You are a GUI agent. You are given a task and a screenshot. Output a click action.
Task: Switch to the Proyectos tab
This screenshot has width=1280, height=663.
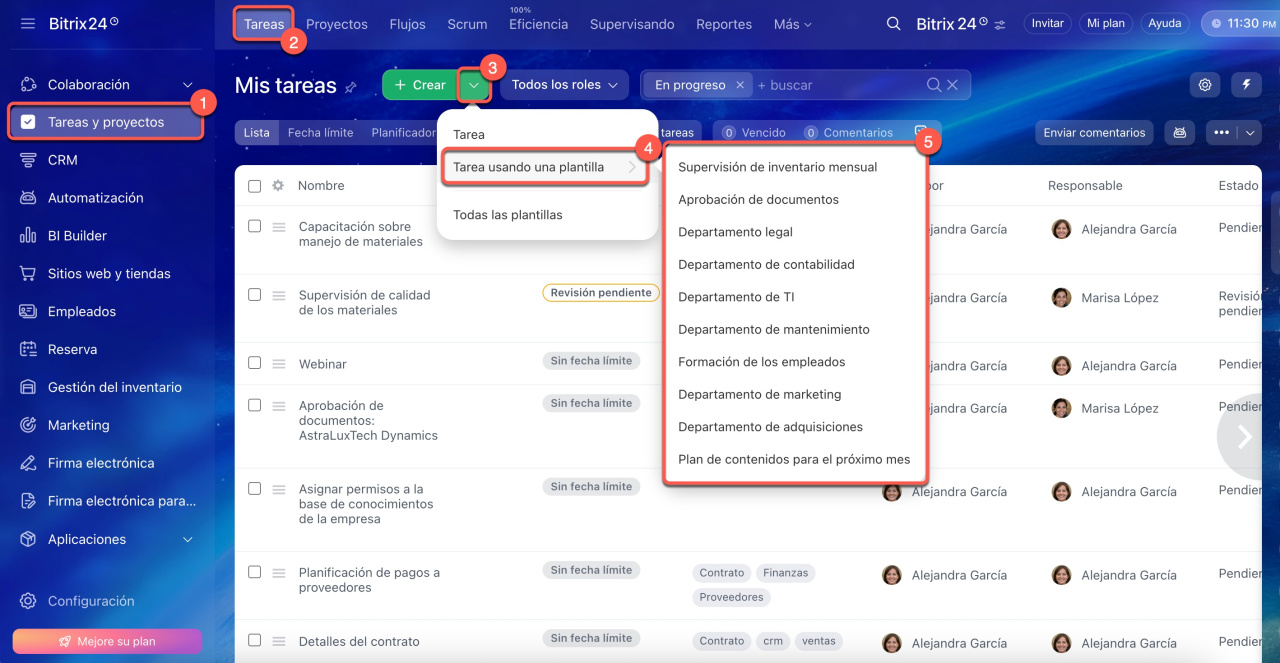point(337,24)
